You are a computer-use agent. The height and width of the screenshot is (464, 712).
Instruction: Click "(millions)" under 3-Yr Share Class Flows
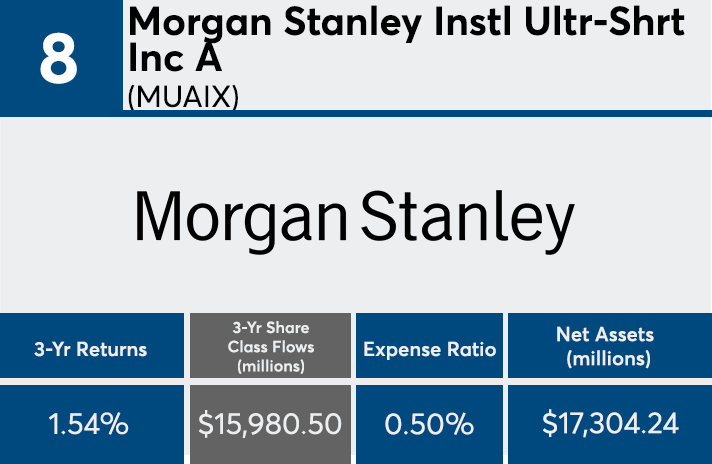271,366
